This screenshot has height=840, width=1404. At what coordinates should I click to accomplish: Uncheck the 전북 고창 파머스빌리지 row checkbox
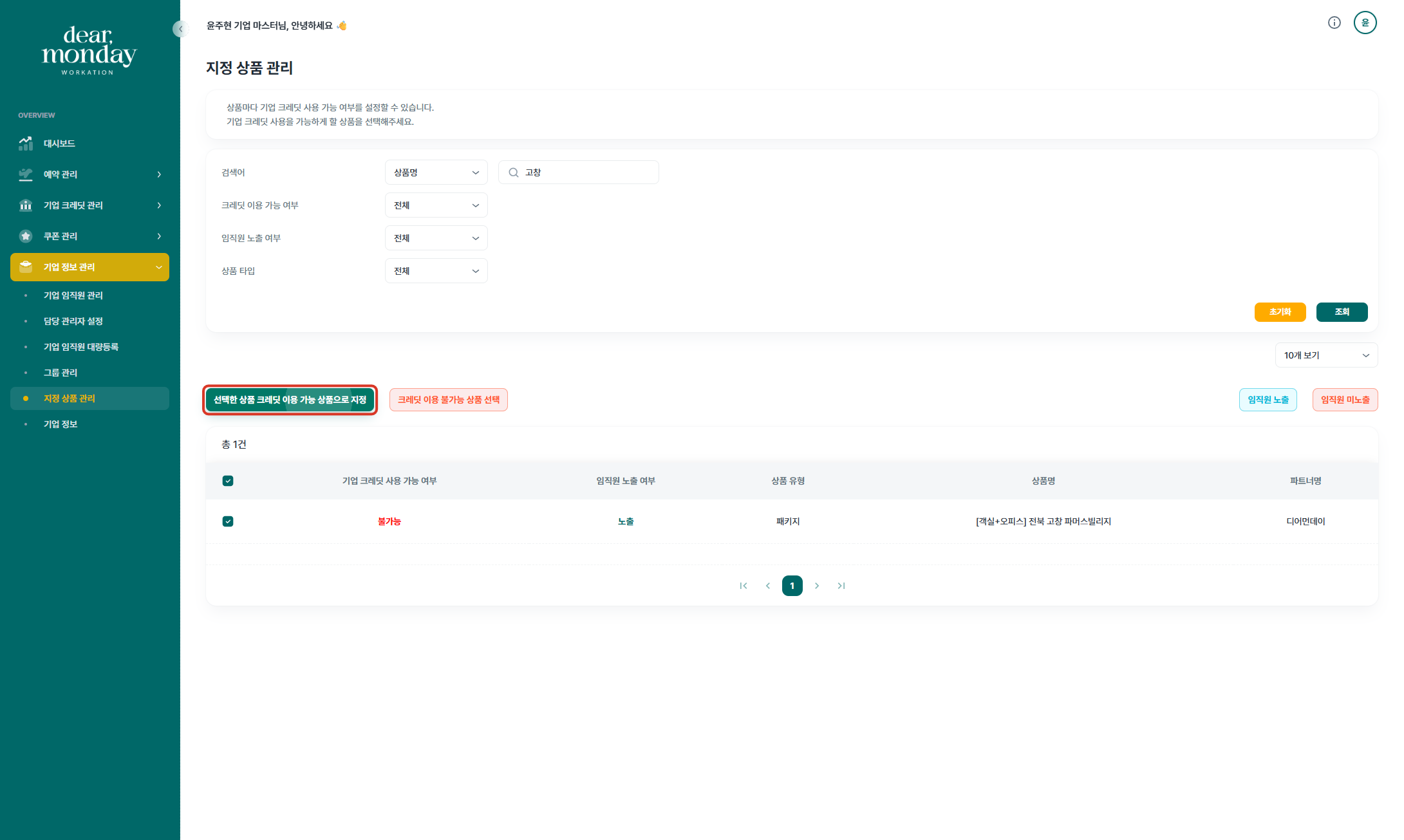(228, 521)
